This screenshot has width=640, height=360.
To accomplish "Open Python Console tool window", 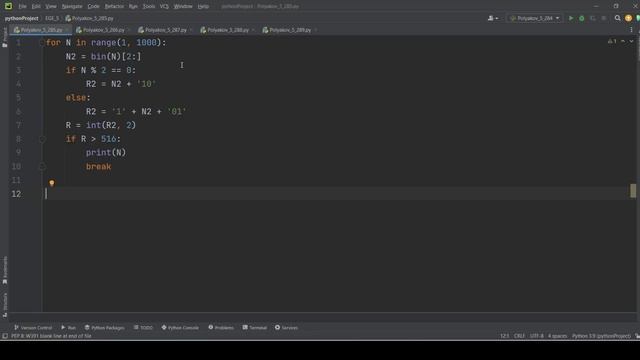I will (180, 327).
